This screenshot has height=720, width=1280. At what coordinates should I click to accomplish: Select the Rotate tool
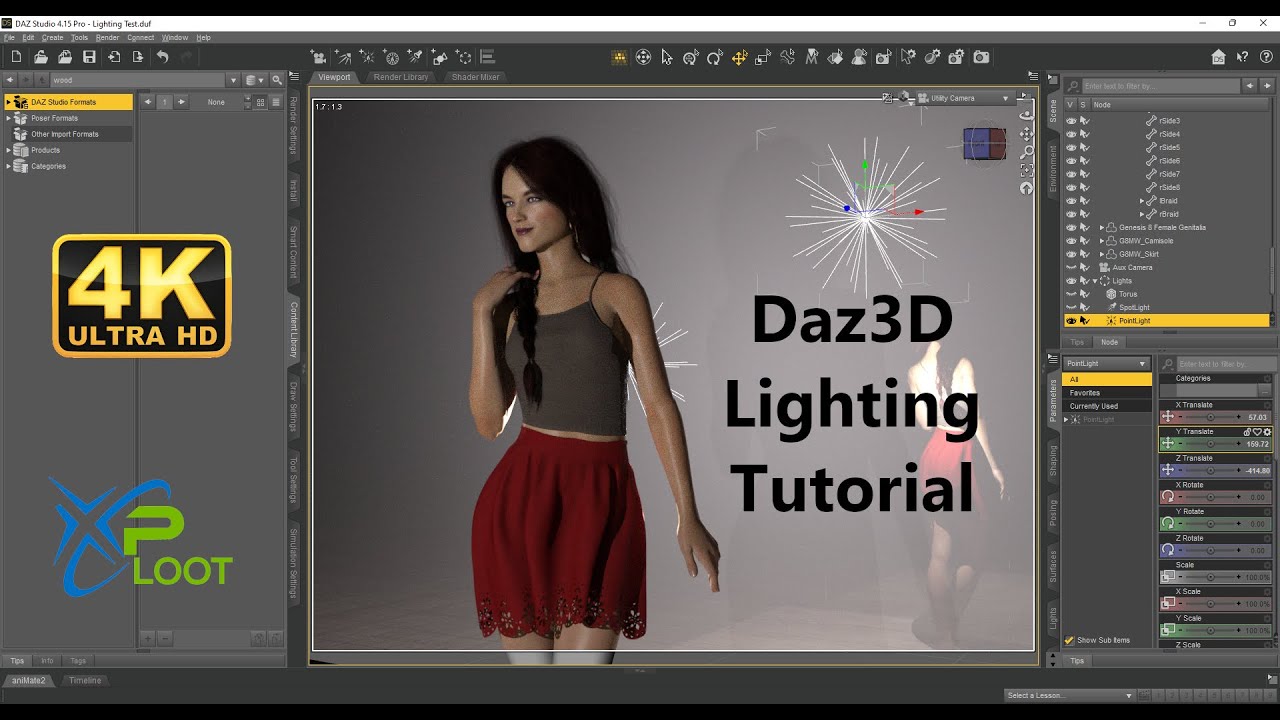[x=715, y=57]
